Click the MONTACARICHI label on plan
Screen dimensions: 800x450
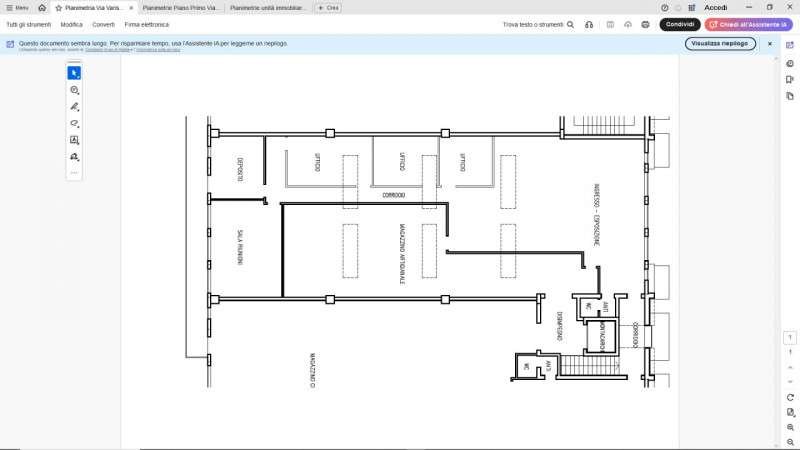coord(602,336)
